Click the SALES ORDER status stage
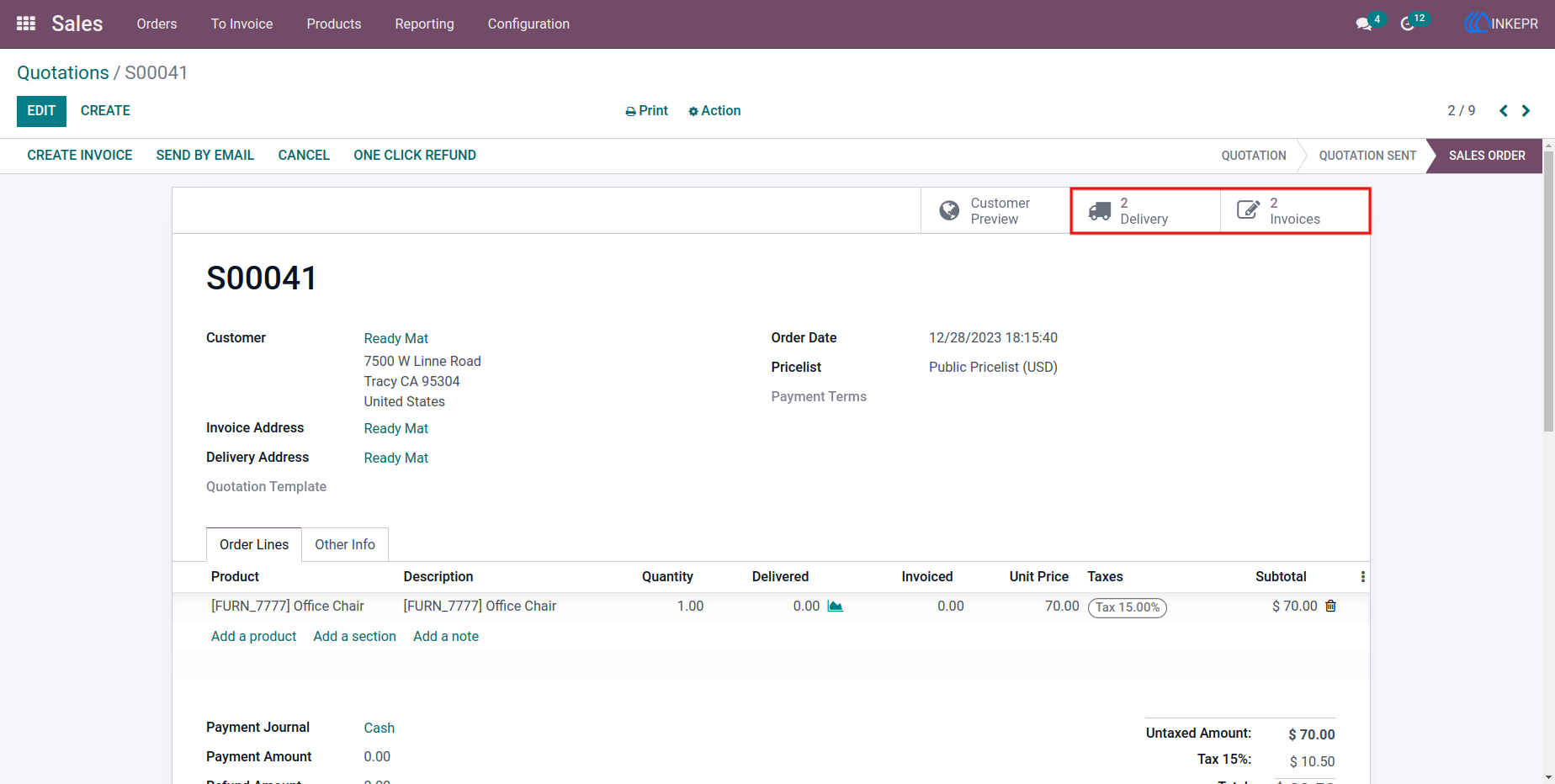The image size is (1555, 784). pos(1487,156)
